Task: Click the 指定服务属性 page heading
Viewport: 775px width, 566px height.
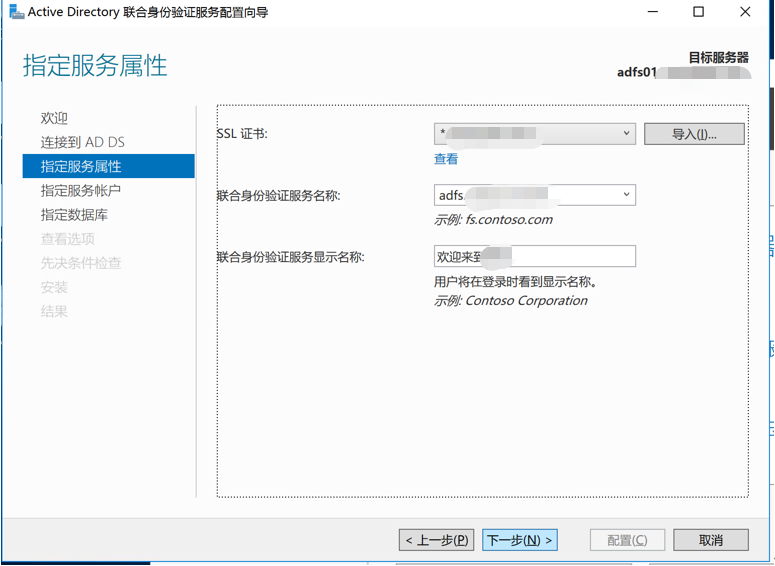Action: 95,66
